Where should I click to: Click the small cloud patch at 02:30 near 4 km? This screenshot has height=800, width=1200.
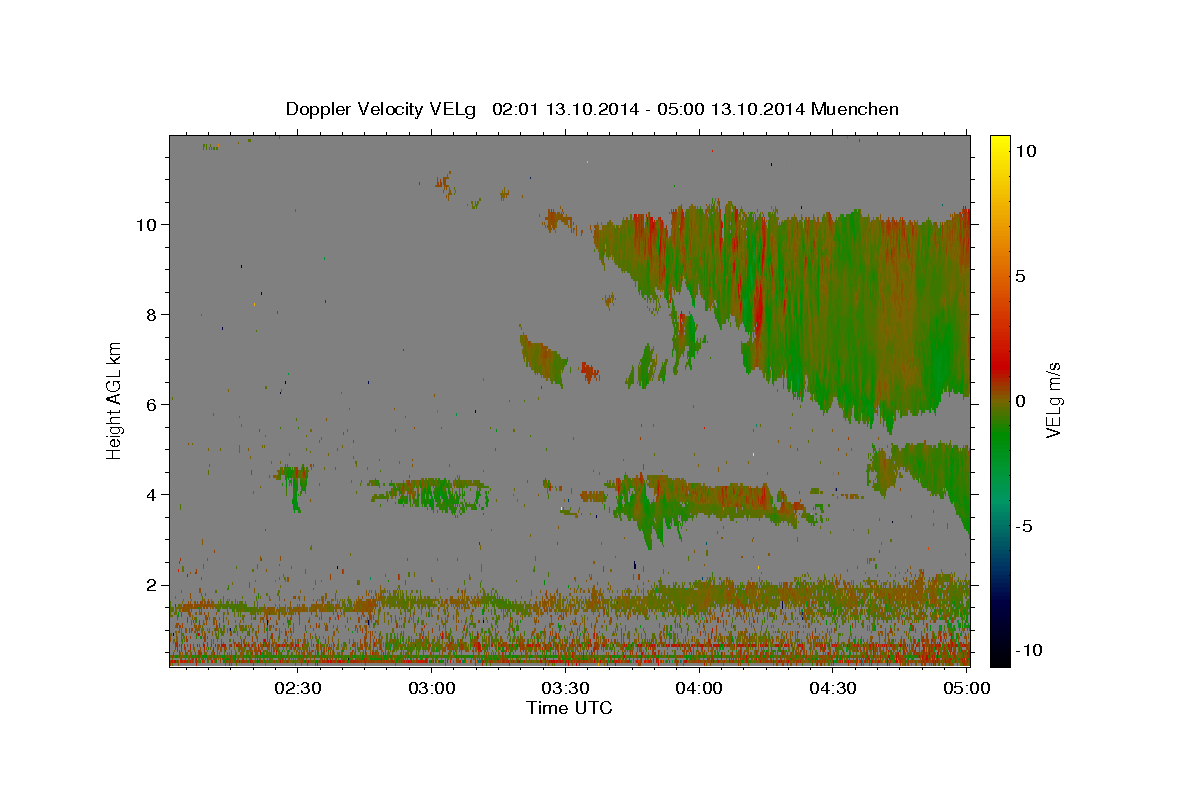294,487
